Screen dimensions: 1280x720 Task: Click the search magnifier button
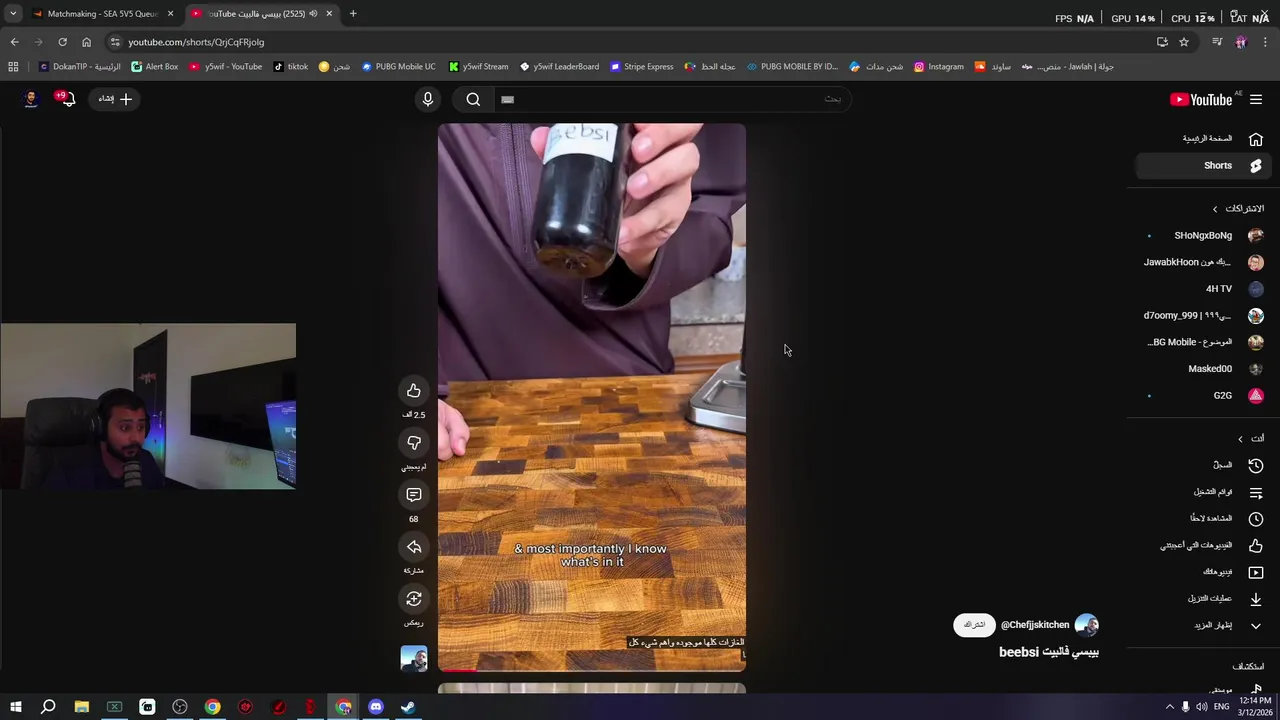point(473,99)
